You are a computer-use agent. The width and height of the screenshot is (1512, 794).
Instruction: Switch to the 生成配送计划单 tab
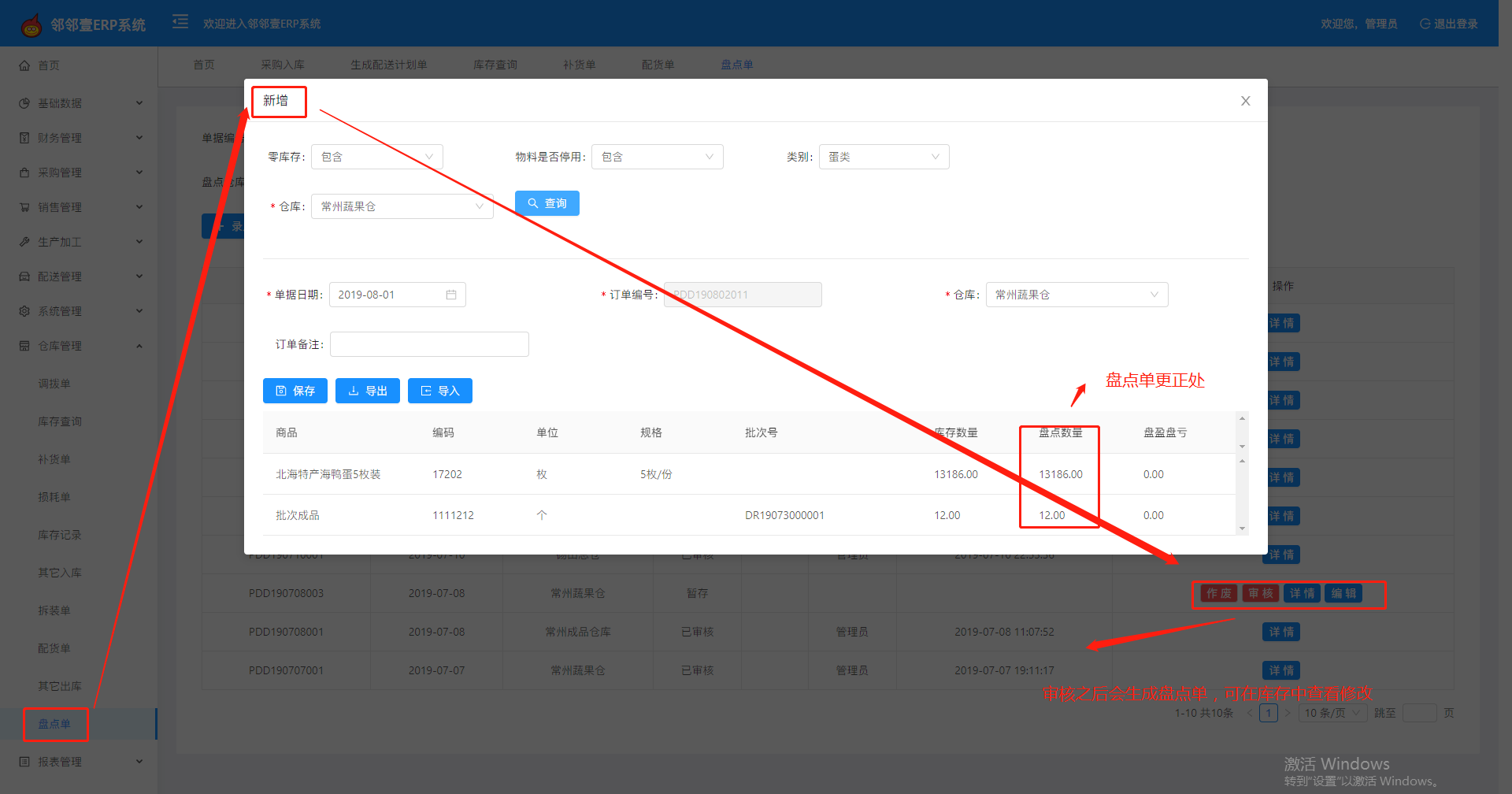pos(389,65)
